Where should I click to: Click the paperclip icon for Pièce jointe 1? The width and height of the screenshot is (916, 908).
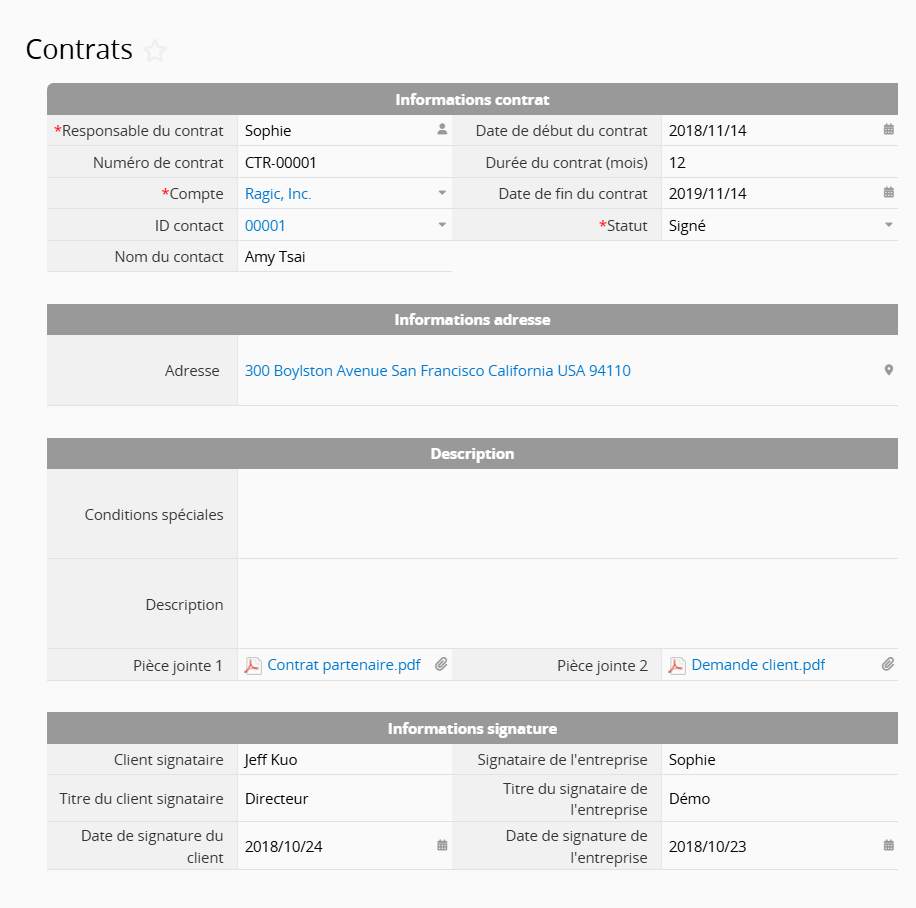pos(441,665)
